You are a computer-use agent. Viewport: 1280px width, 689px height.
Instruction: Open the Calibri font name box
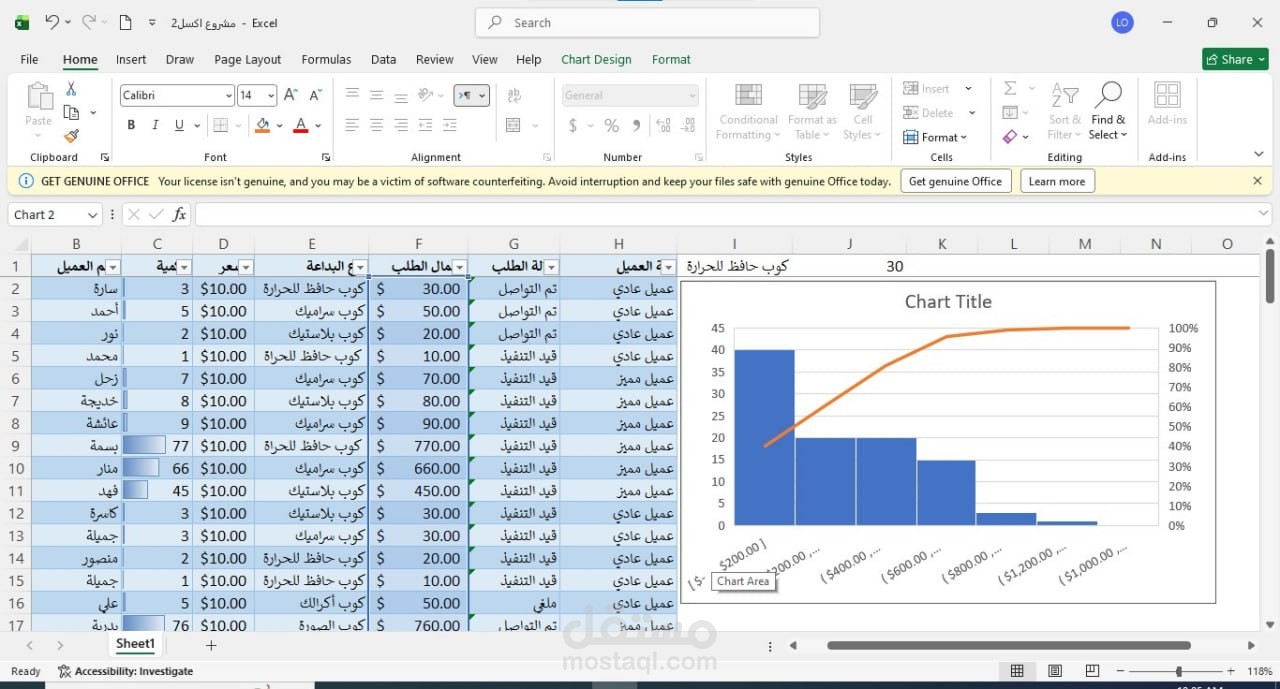pyautogui.click(x=177, y=95)
